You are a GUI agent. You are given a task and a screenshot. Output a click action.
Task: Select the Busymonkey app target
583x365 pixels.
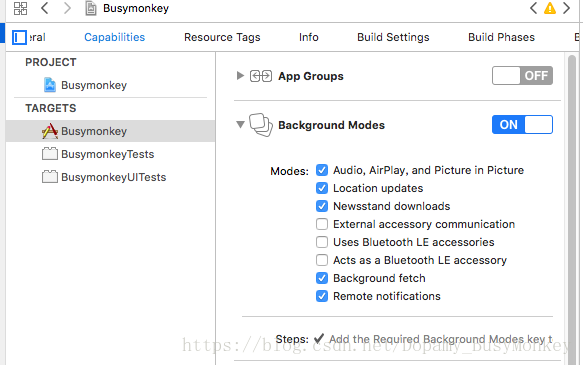pos(110,131)
